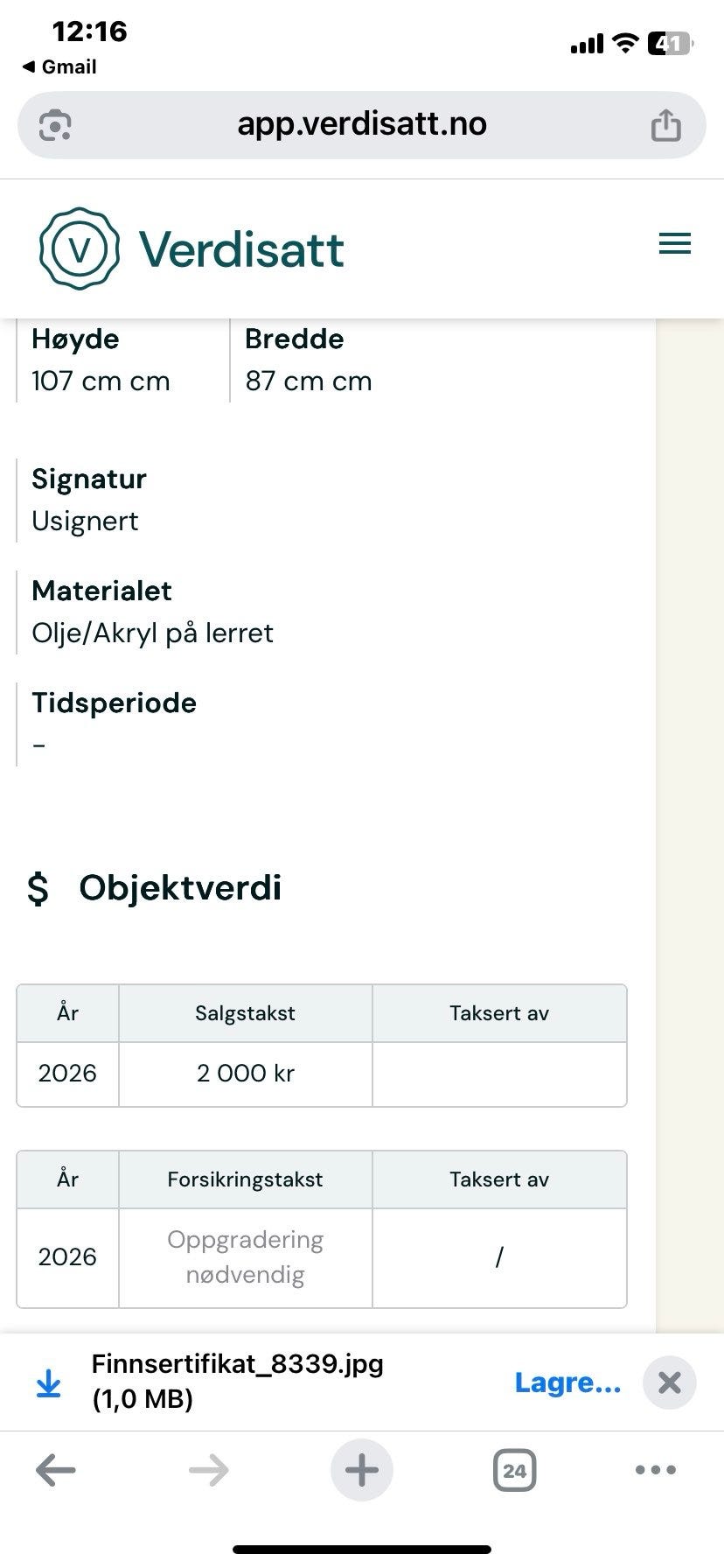Go back using the left arrow
Image resolution: width=724 pixels, height=1568 pixels.
[54, 1470]
